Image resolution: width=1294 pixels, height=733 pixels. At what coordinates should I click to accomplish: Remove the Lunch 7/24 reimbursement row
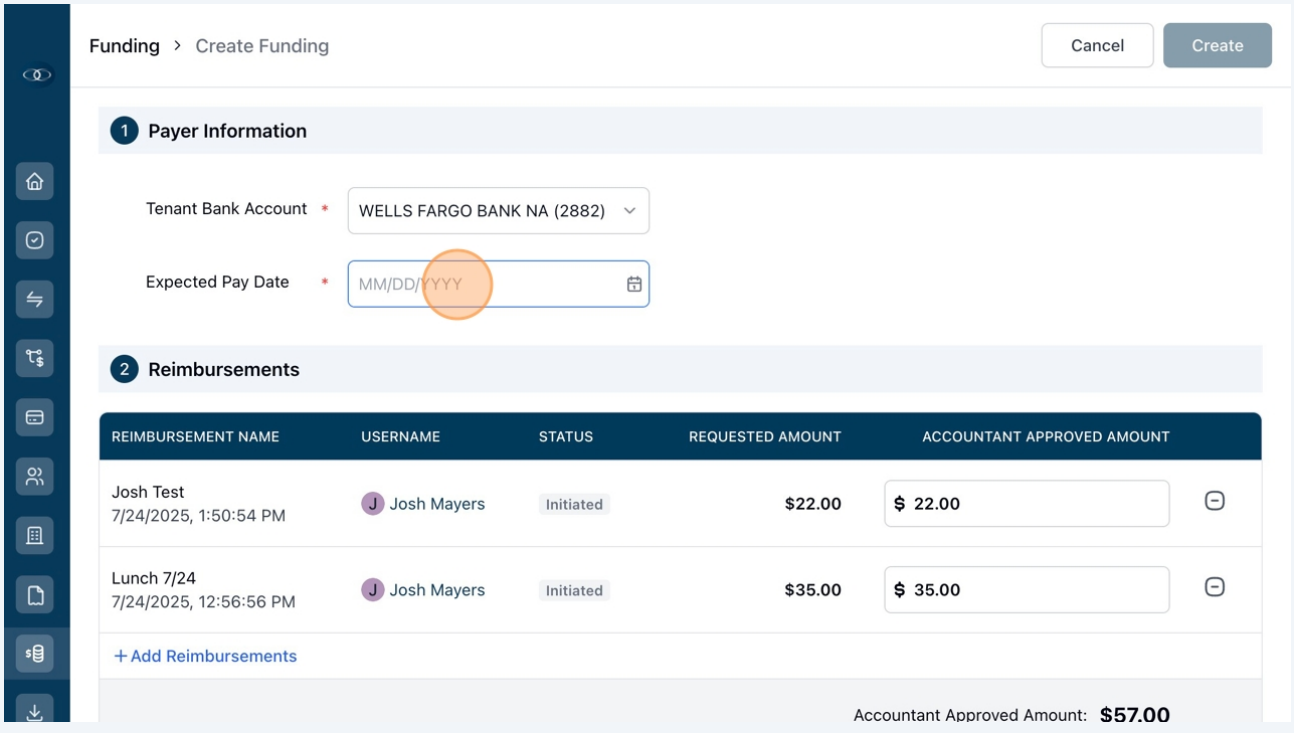point(1215,588)
